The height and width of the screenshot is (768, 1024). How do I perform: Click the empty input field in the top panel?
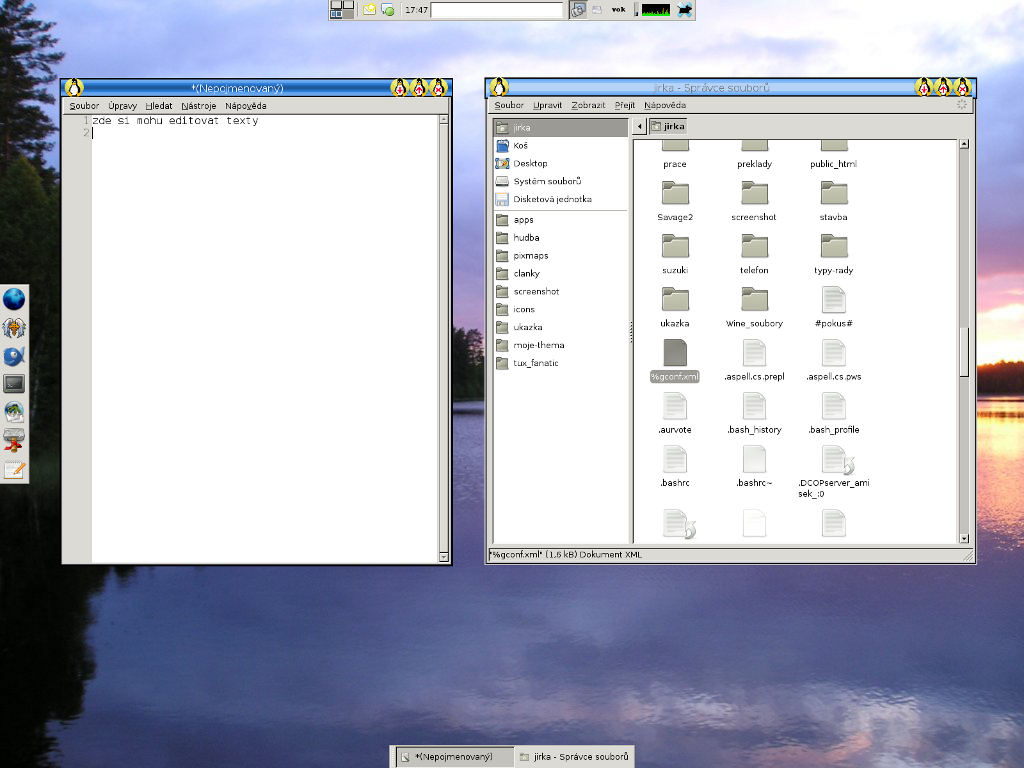coord(497,10)
